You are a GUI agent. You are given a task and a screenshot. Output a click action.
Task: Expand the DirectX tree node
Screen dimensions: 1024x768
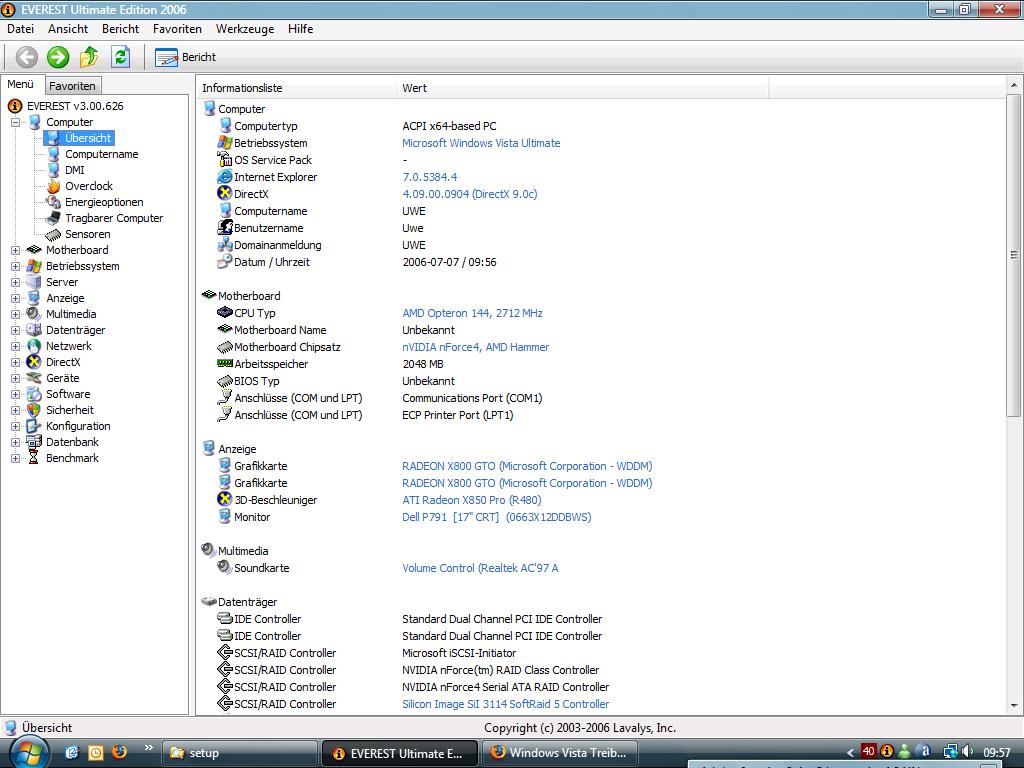pos(15,362)
